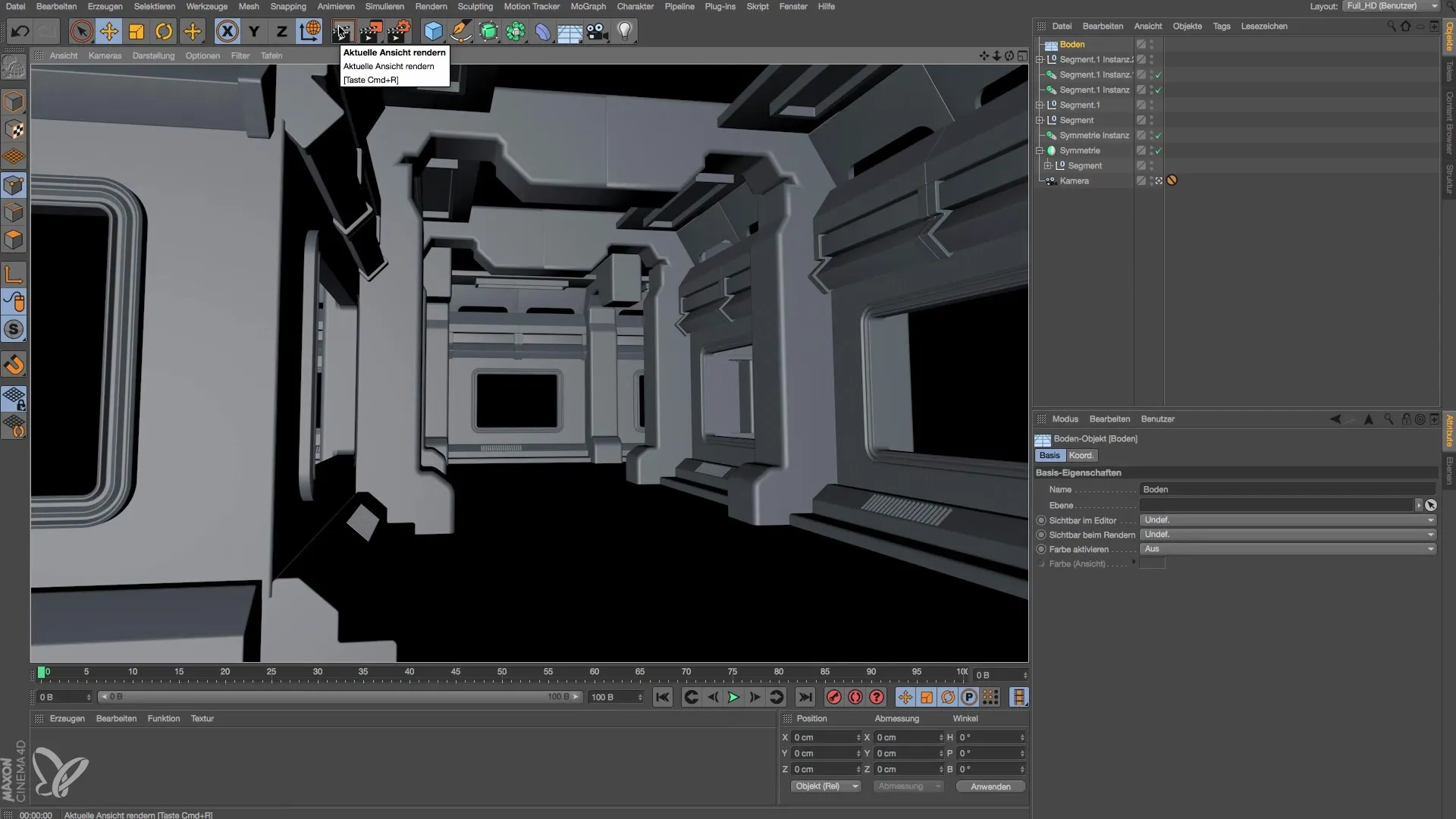Click the Farbe (Ansicht) color swatch
Screen dimensions: 1456x819
pos(1152,563)
